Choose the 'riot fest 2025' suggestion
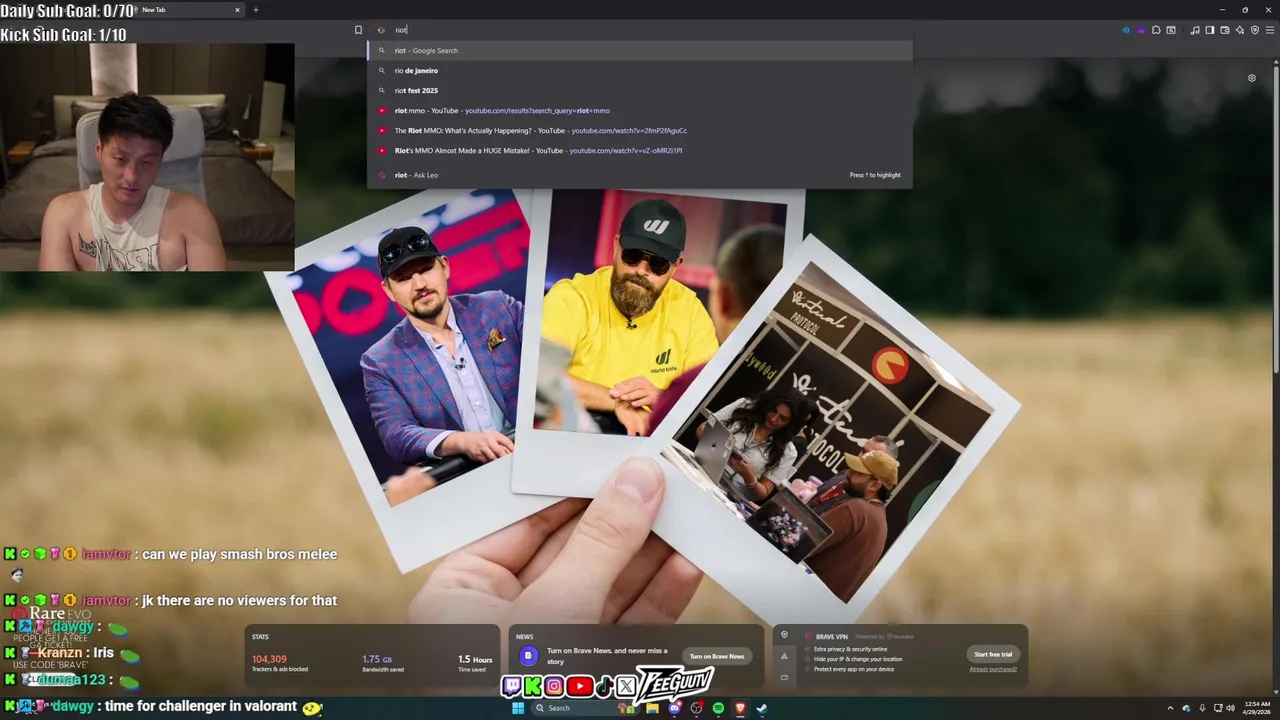The height and width of the screenshot is (720, 1280). pyautogui.click(x=640, y=90)
